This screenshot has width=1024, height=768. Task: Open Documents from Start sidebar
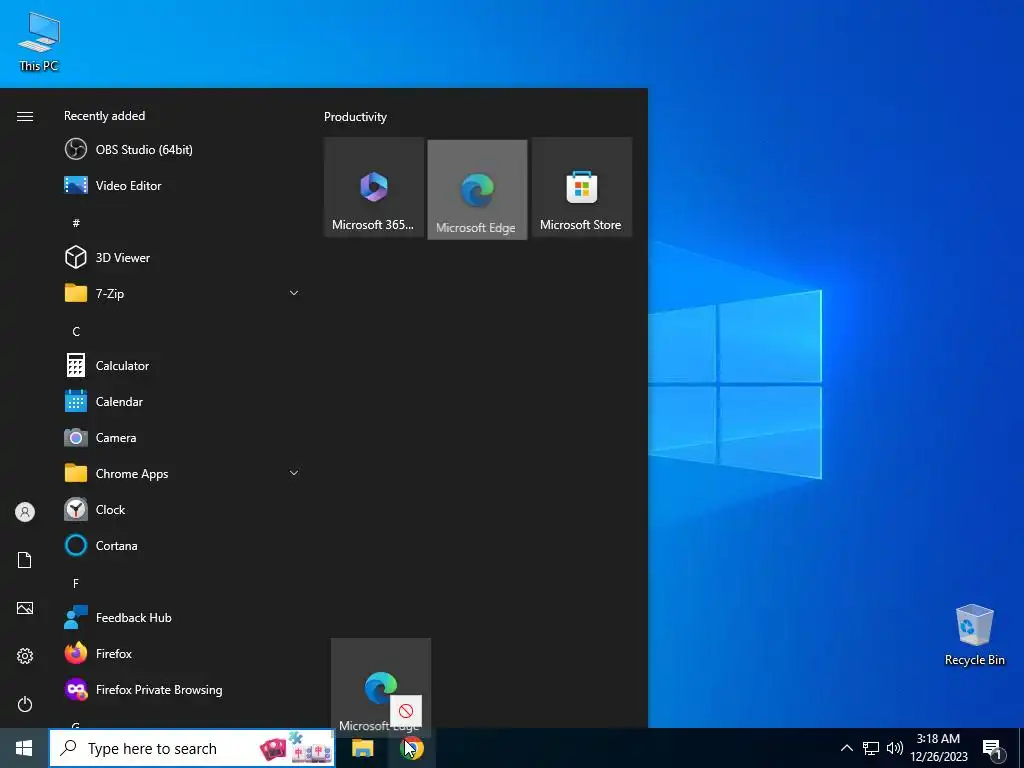point(25,560)
